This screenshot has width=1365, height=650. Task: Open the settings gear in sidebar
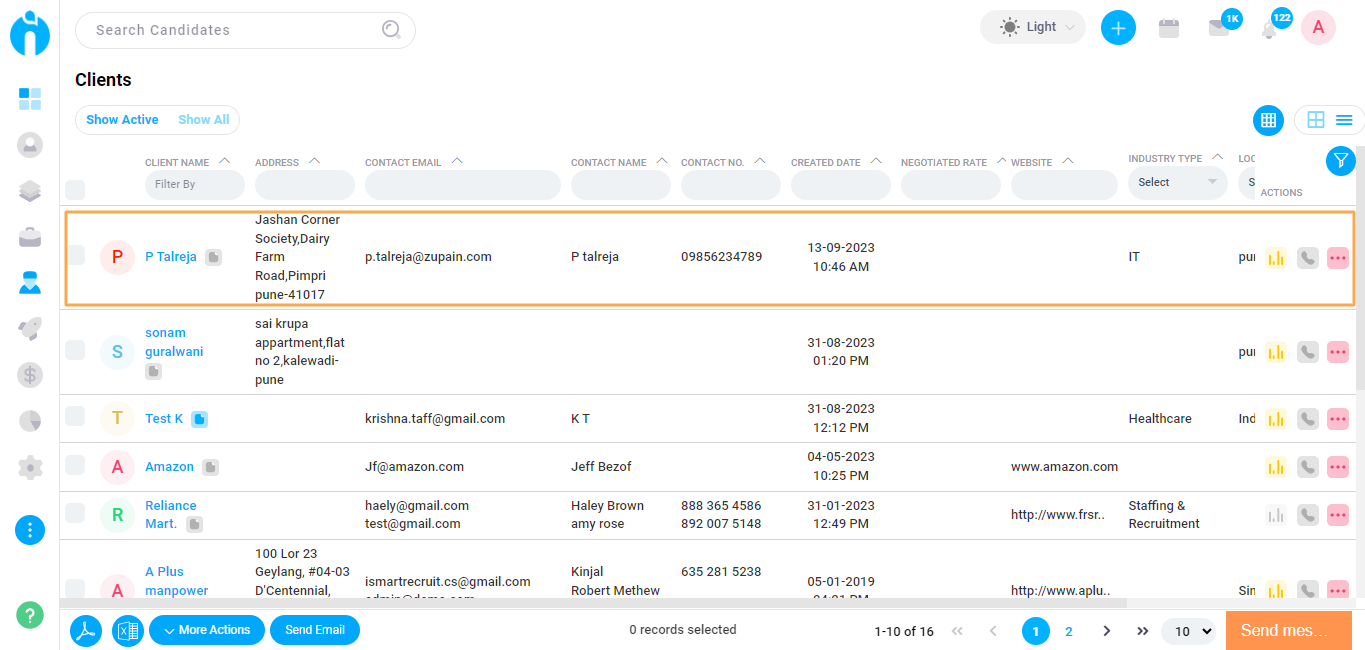[30, 467]
